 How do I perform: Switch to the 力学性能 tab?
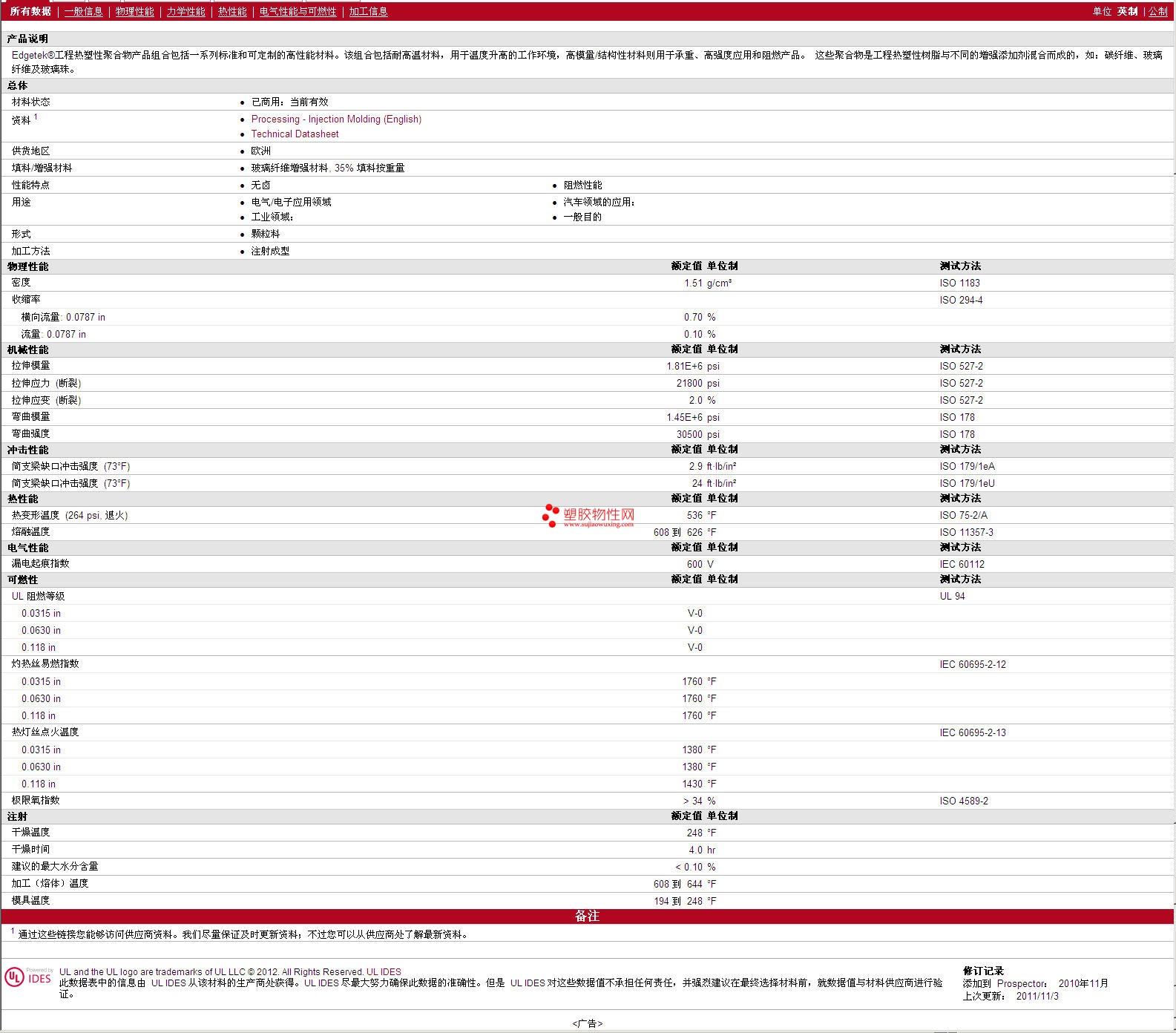point(185,12)
